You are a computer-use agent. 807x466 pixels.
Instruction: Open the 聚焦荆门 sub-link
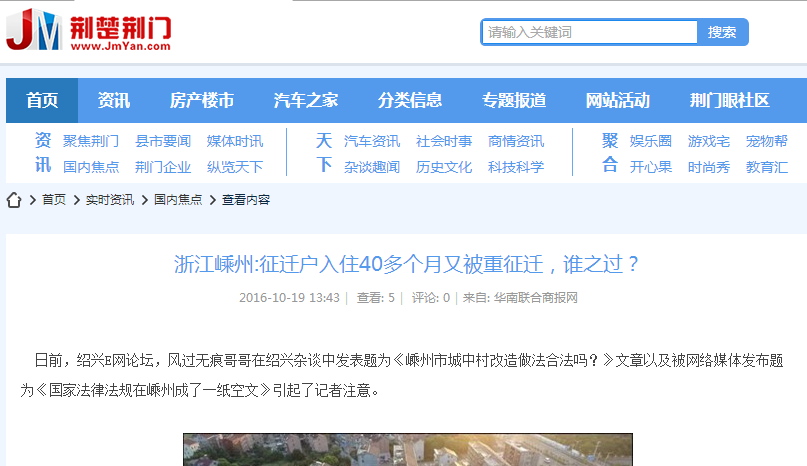tap(91, 141)
